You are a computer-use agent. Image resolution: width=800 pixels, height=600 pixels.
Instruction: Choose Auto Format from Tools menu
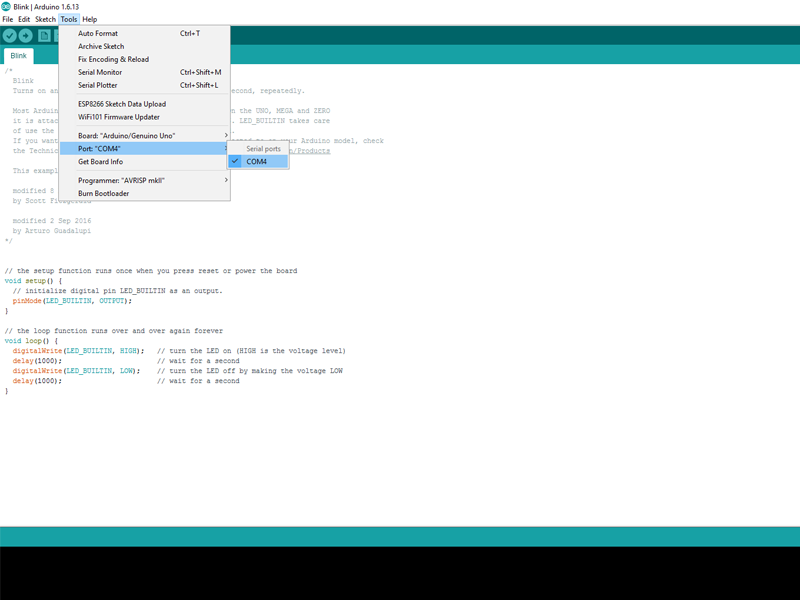[x=144, y=33]
